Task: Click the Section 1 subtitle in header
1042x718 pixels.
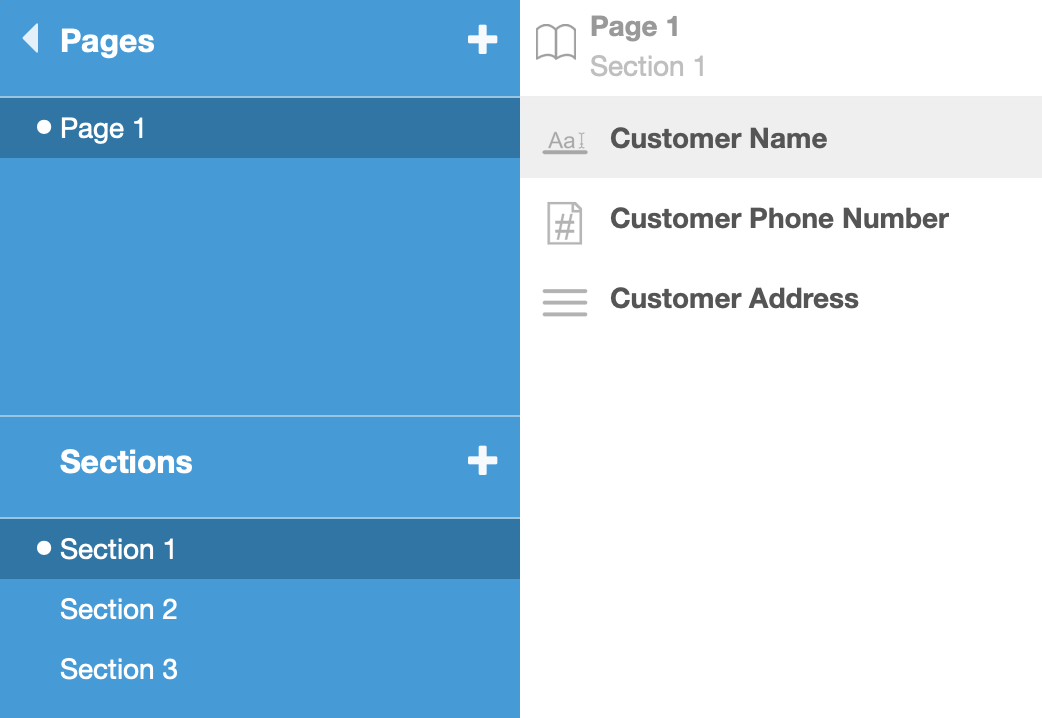Action: pos(647,67)
